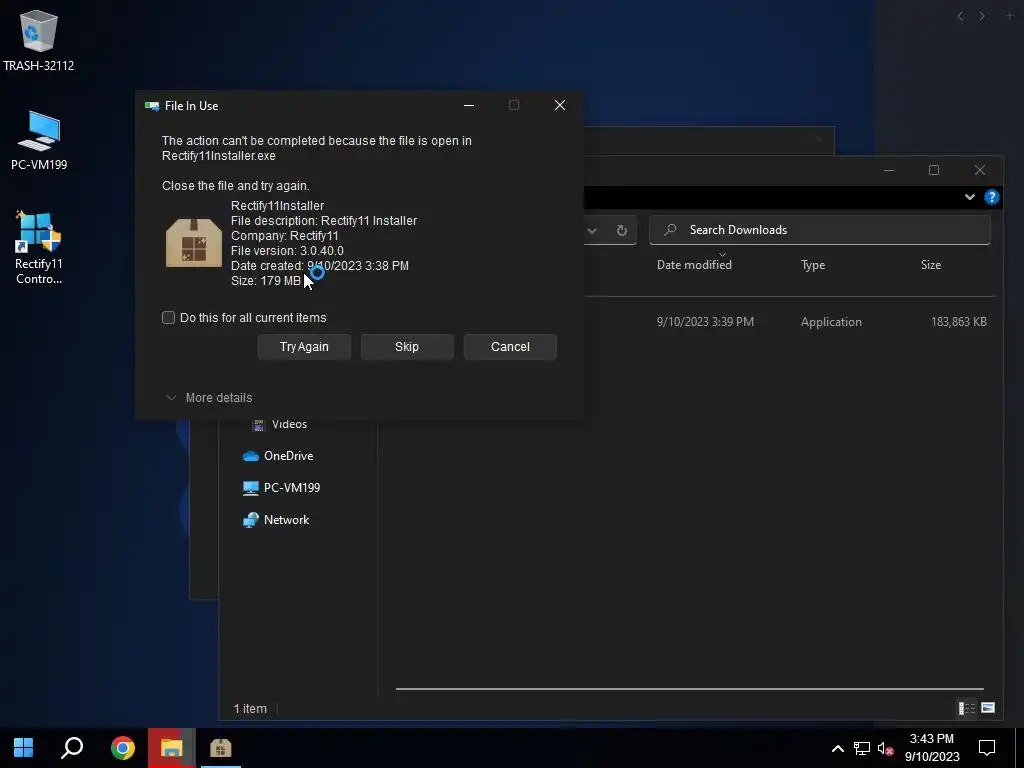Click the Try Again button
The width and height of the screenshot is (1024, 768).
(x=304, y=347)
